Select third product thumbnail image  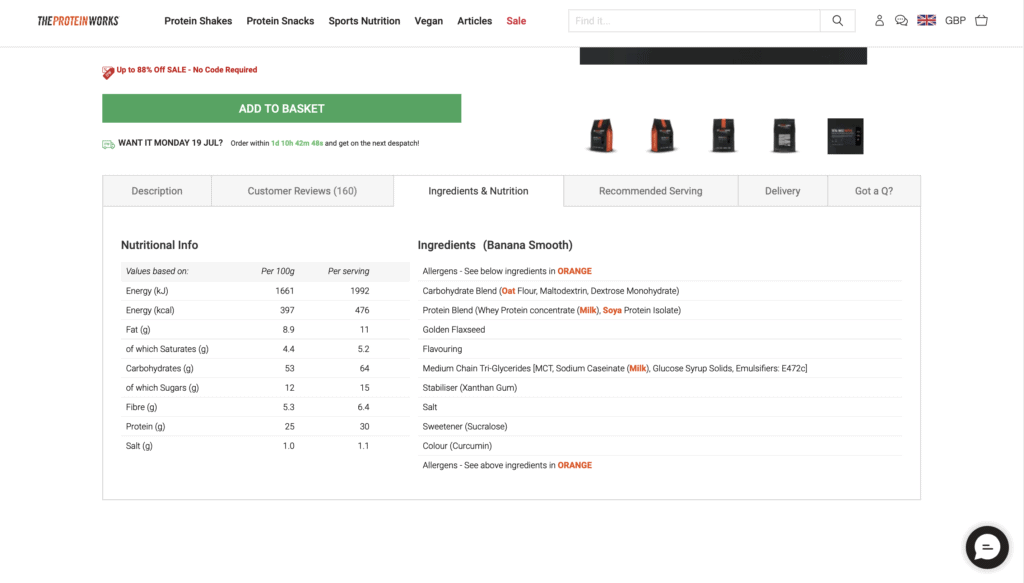pyautogui.click(x=723, y=136)
